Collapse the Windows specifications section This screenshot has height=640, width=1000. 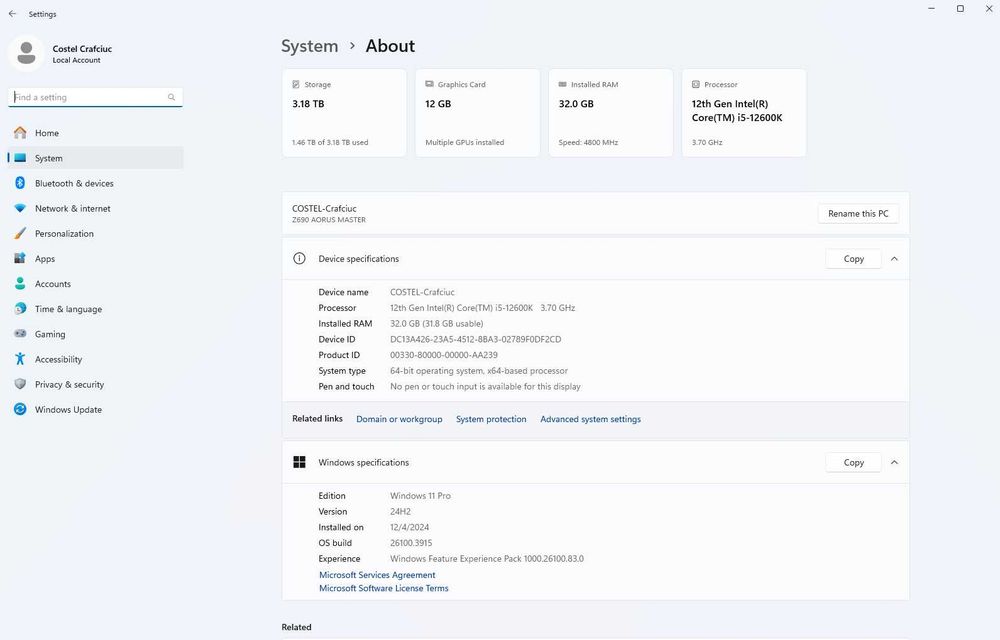click(894, 463)
